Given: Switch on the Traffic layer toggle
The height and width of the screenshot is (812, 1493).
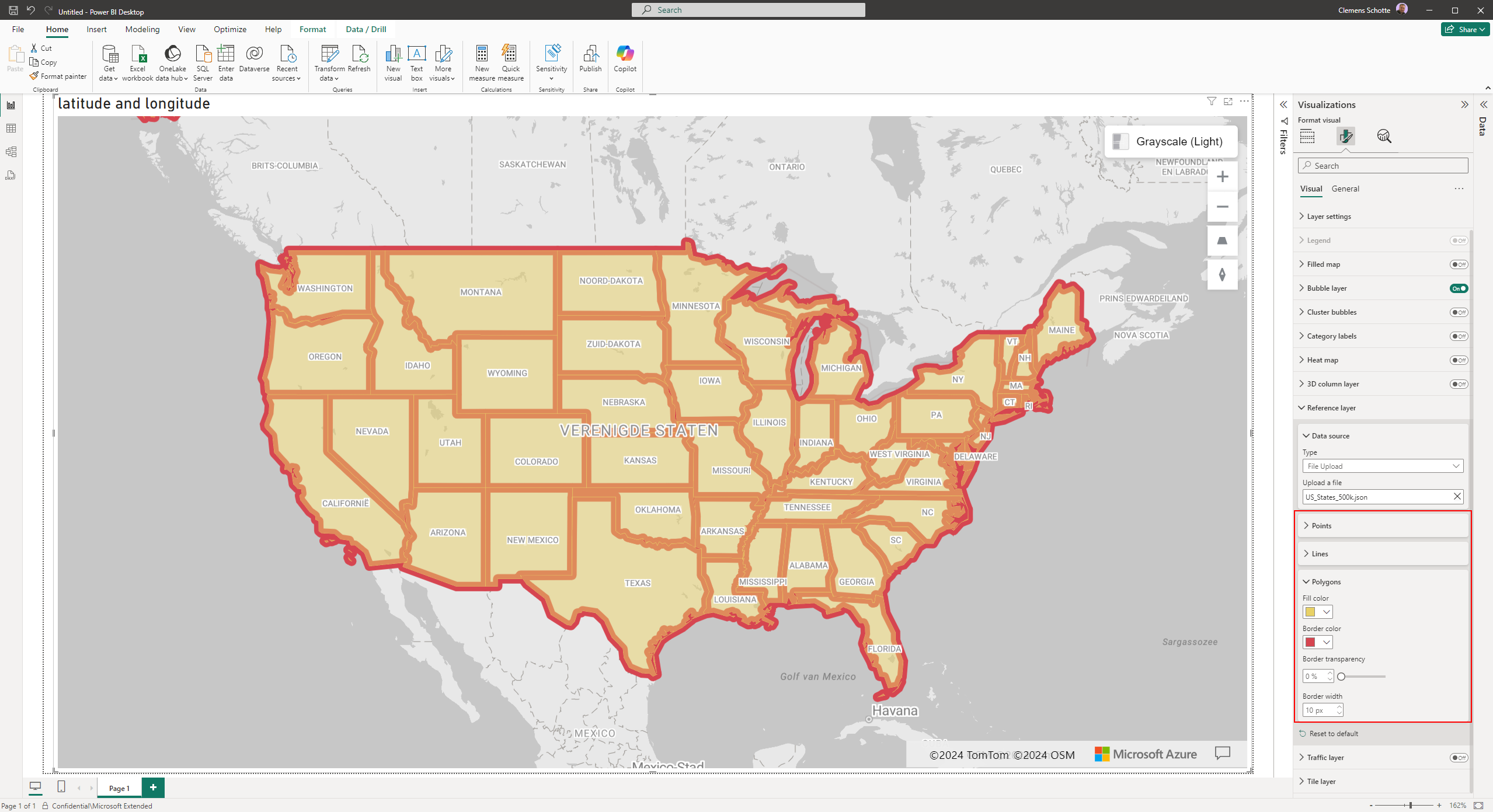Looking at the screenshot, I should (1458, 758).
